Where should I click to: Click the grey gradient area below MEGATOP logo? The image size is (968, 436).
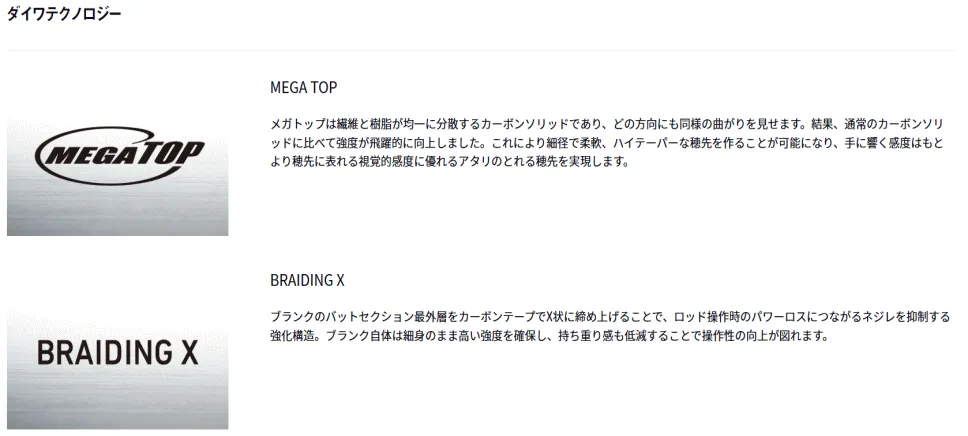pos(117,213)
